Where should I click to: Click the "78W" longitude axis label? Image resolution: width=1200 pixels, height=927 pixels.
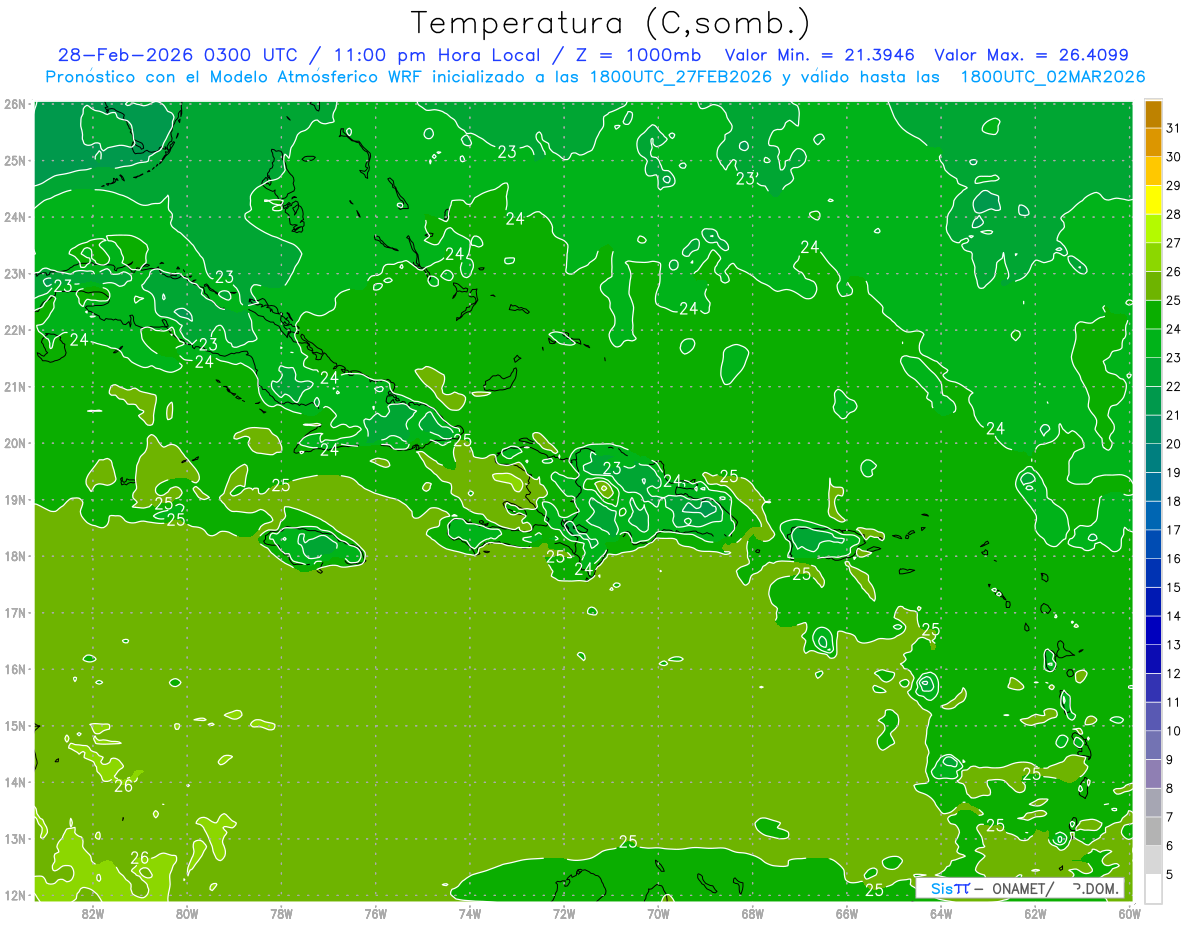coord(281,913)
